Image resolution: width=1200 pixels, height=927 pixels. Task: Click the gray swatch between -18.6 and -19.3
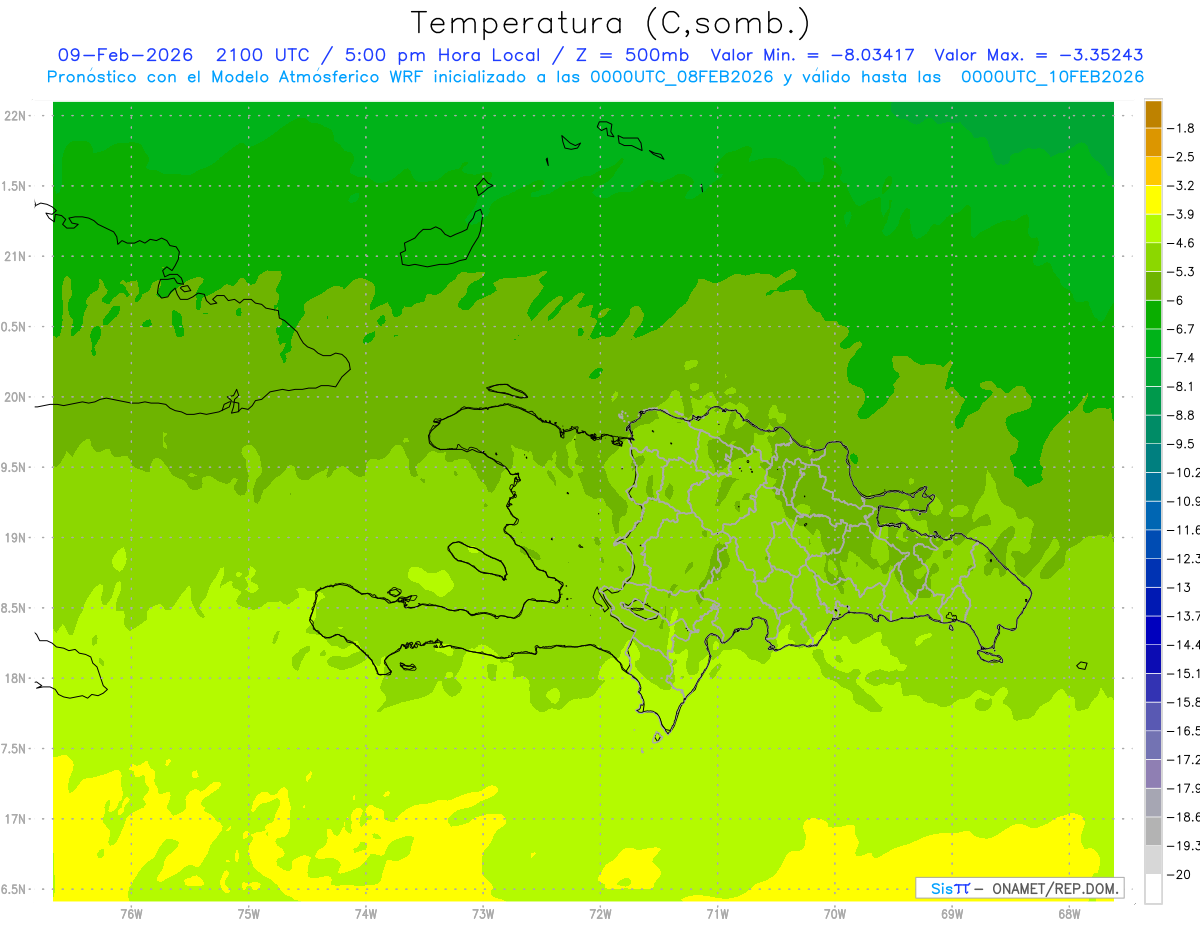(x=1153, y=831)
